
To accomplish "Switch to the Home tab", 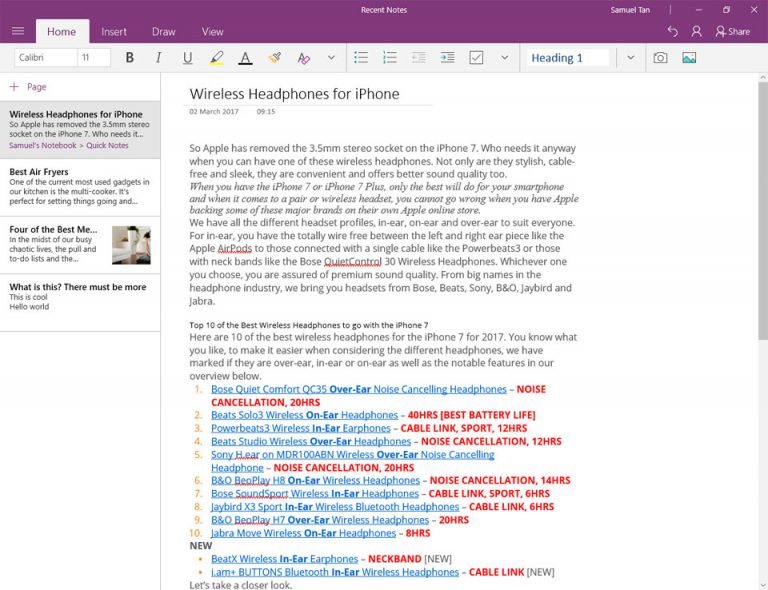I will click(62, 32).
